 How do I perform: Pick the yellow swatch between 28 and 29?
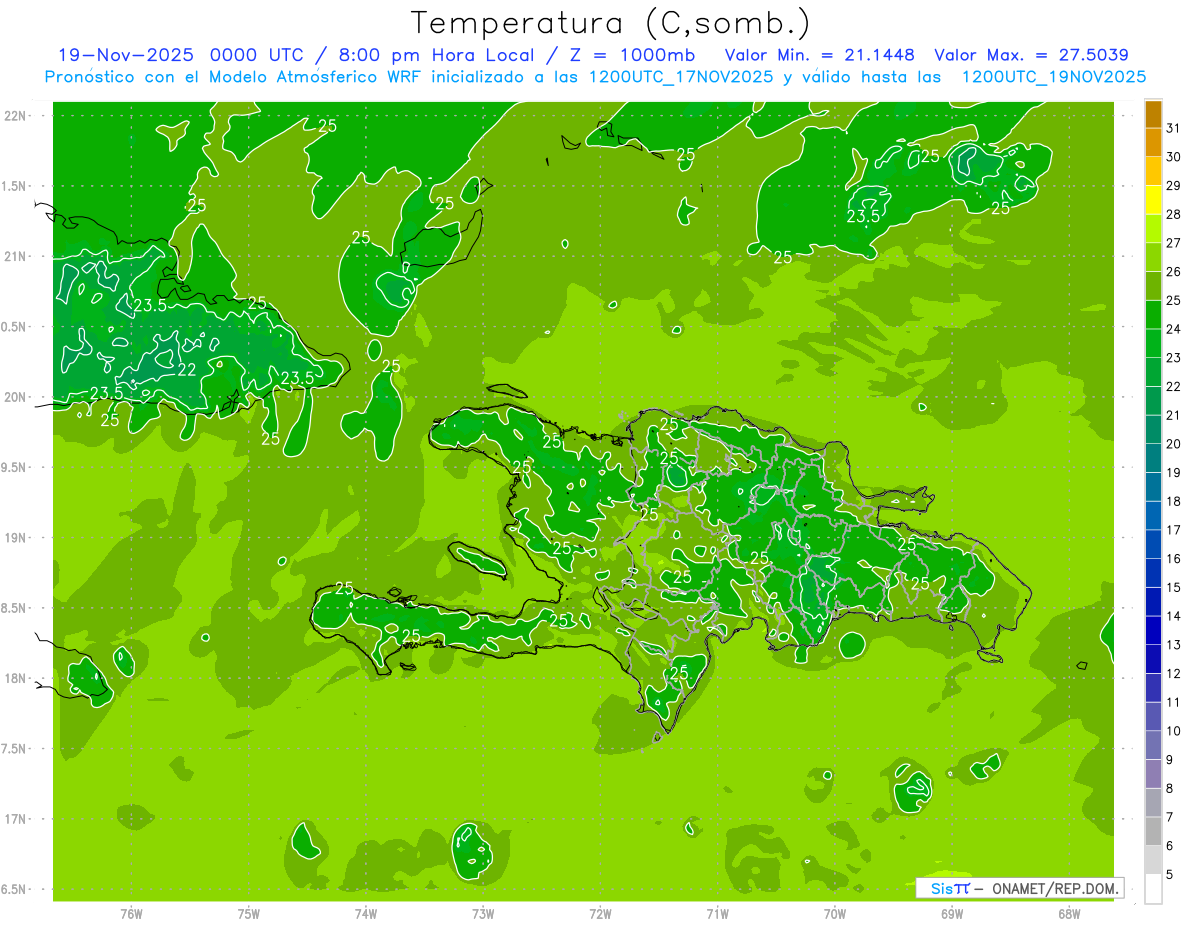tap(1153, 200)
